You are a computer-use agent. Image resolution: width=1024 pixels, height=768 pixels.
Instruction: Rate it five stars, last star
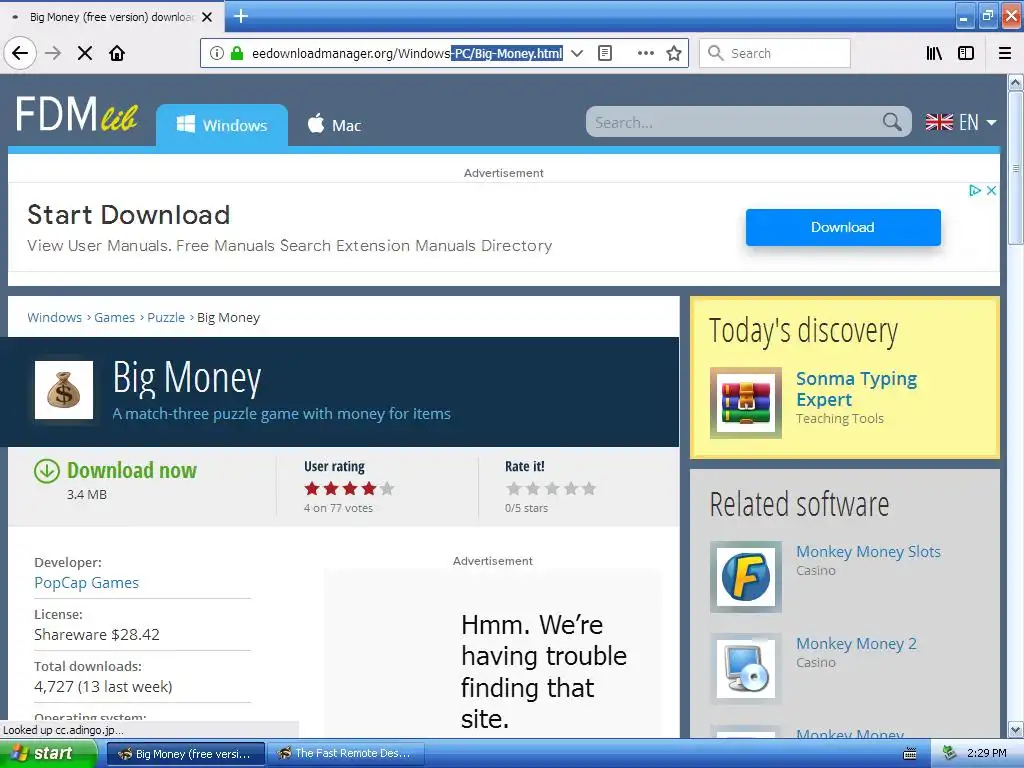pos(590,488)
